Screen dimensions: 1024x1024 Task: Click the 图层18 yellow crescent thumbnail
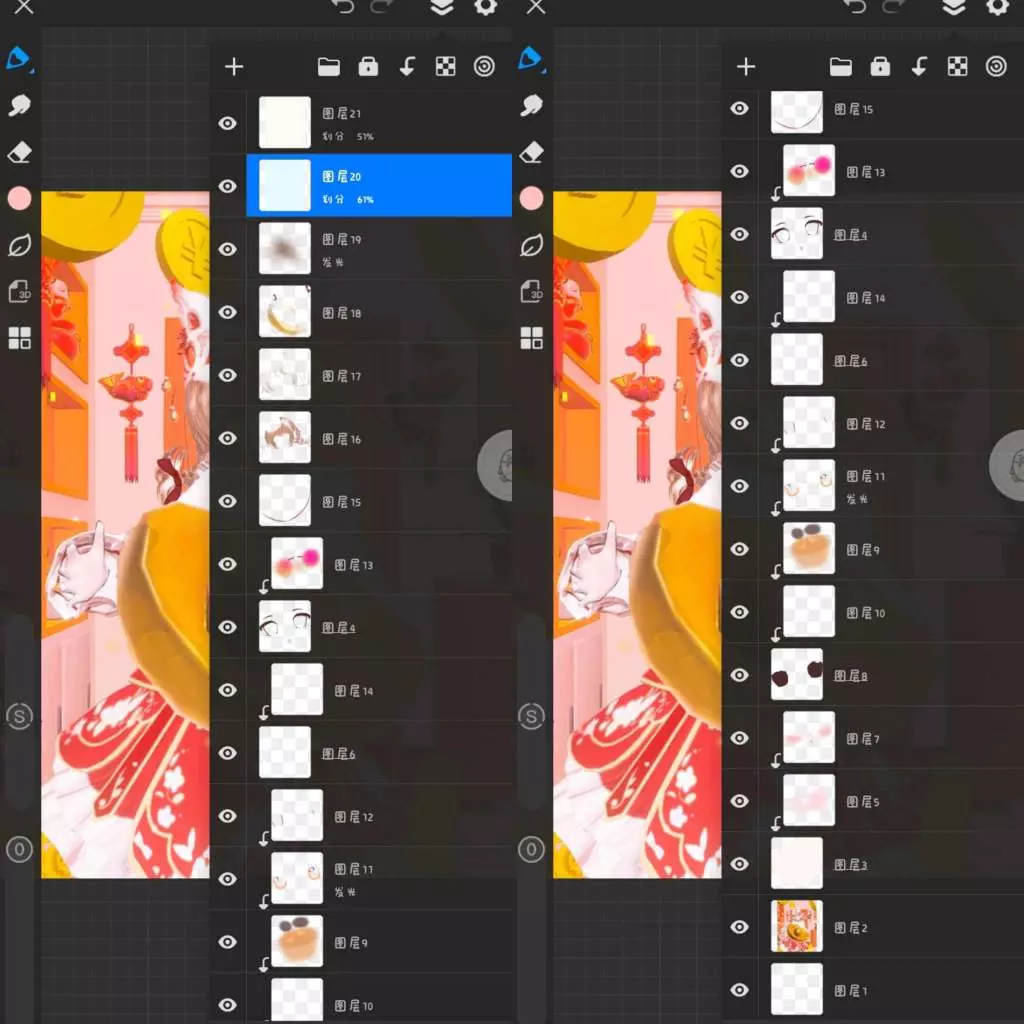pos(285,311)
